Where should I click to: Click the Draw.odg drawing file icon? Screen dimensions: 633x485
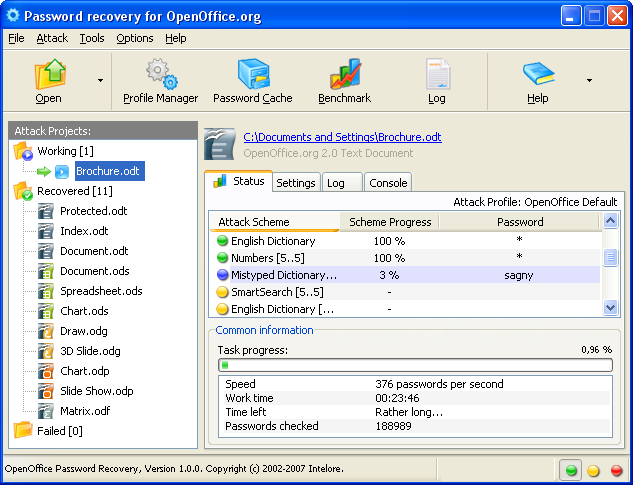coord(46,331)
